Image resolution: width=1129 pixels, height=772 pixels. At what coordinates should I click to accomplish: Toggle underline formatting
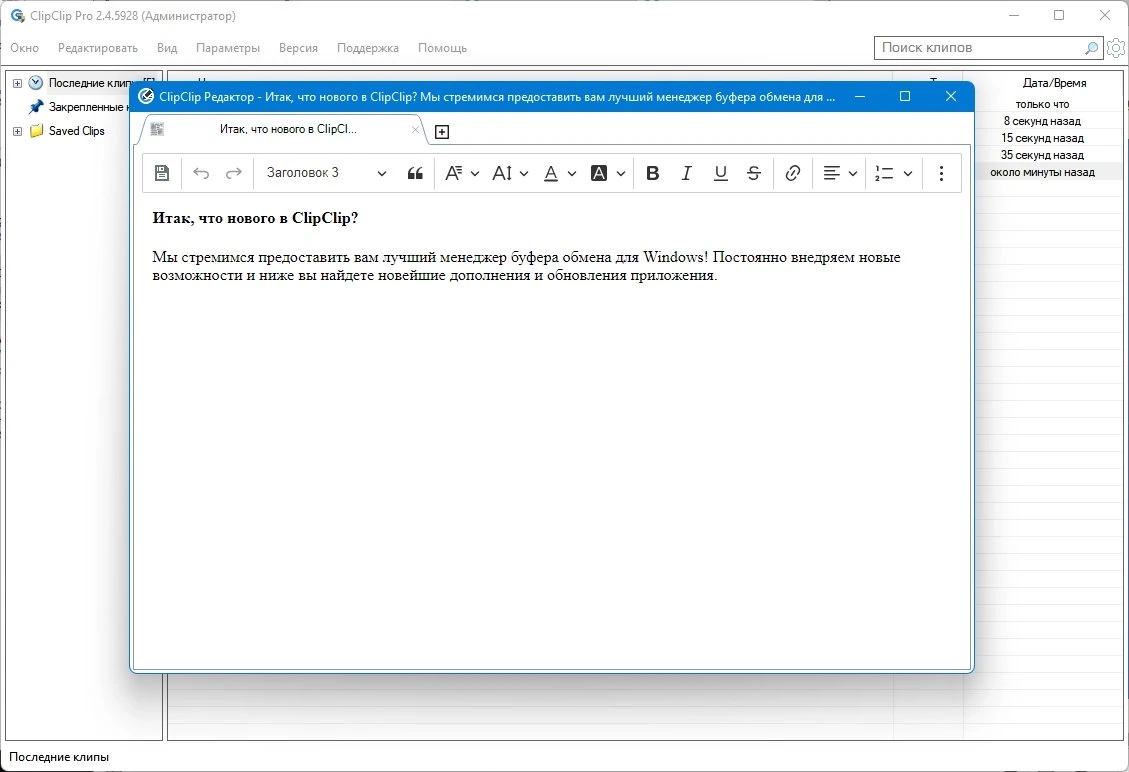coord(720,173)
